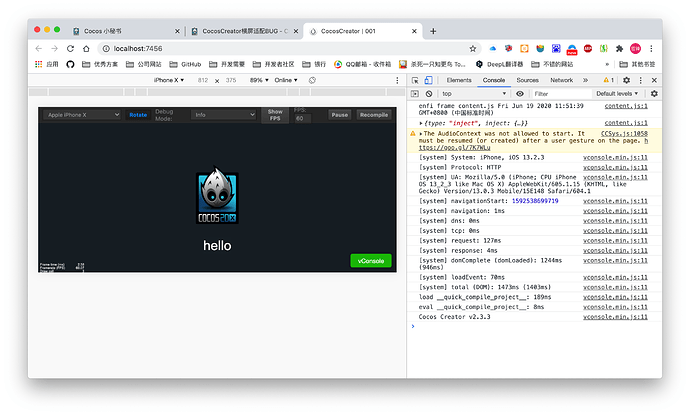This screenshot has width=690, height=415.
Task: Open the 其他书签 folder
Action: (x=637, y=64)
